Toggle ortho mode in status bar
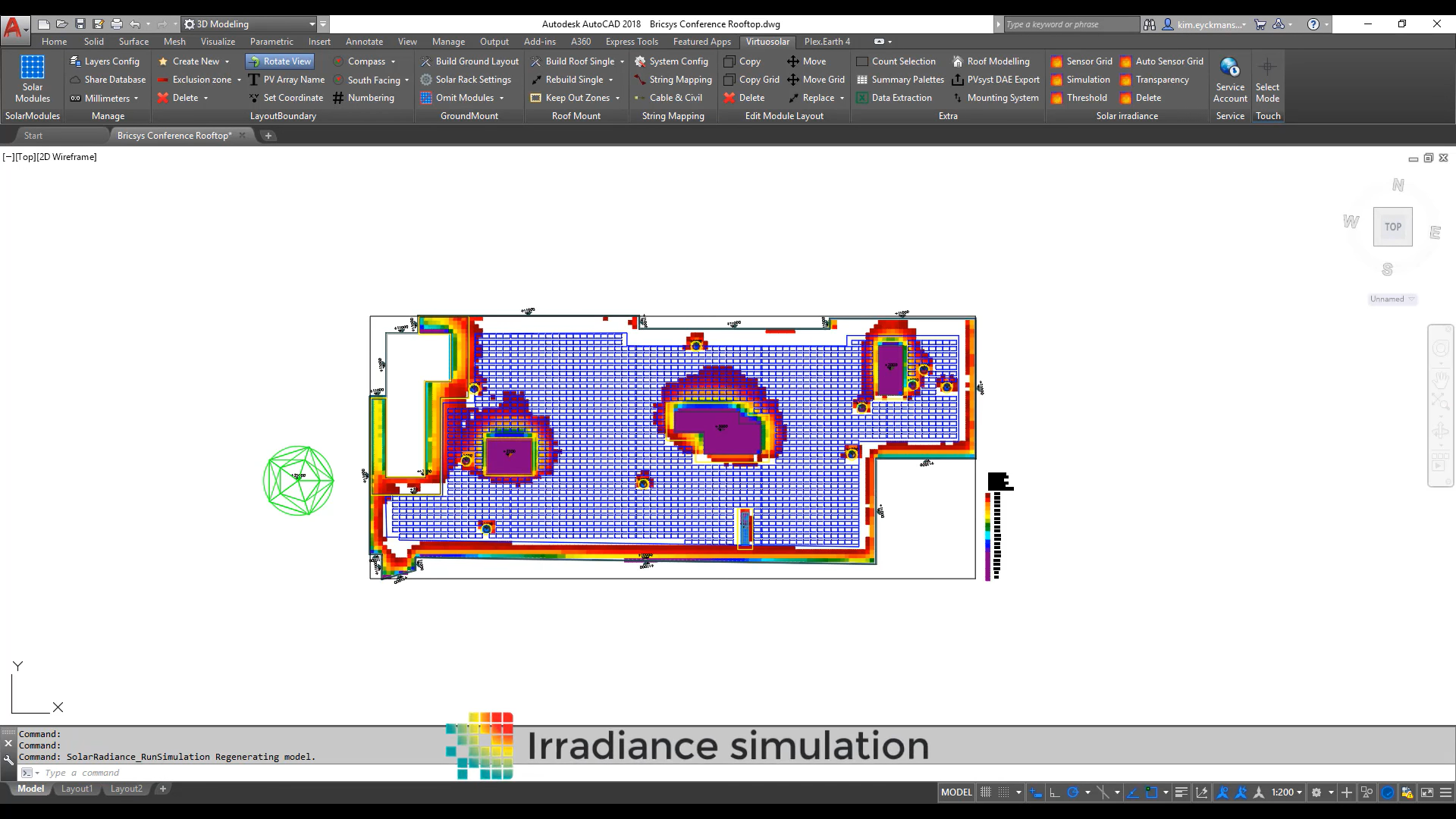The image size is (1456, 819). [1054, 792]
